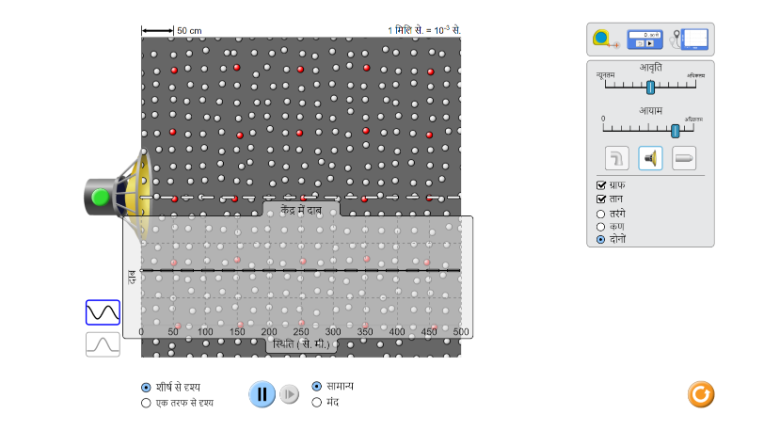The image size is (780, 430).
Task: Select the तरंगे radio option
Action: (x=601, y=213)
